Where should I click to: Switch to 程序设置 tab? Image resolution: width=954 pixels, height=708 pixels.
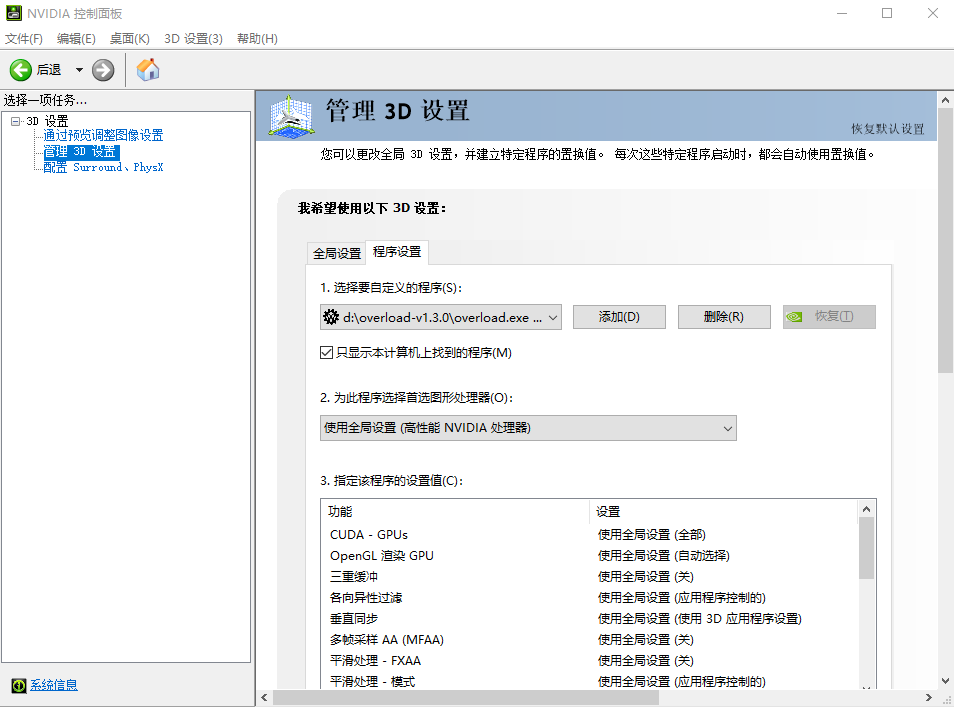[x=397, y=252]
